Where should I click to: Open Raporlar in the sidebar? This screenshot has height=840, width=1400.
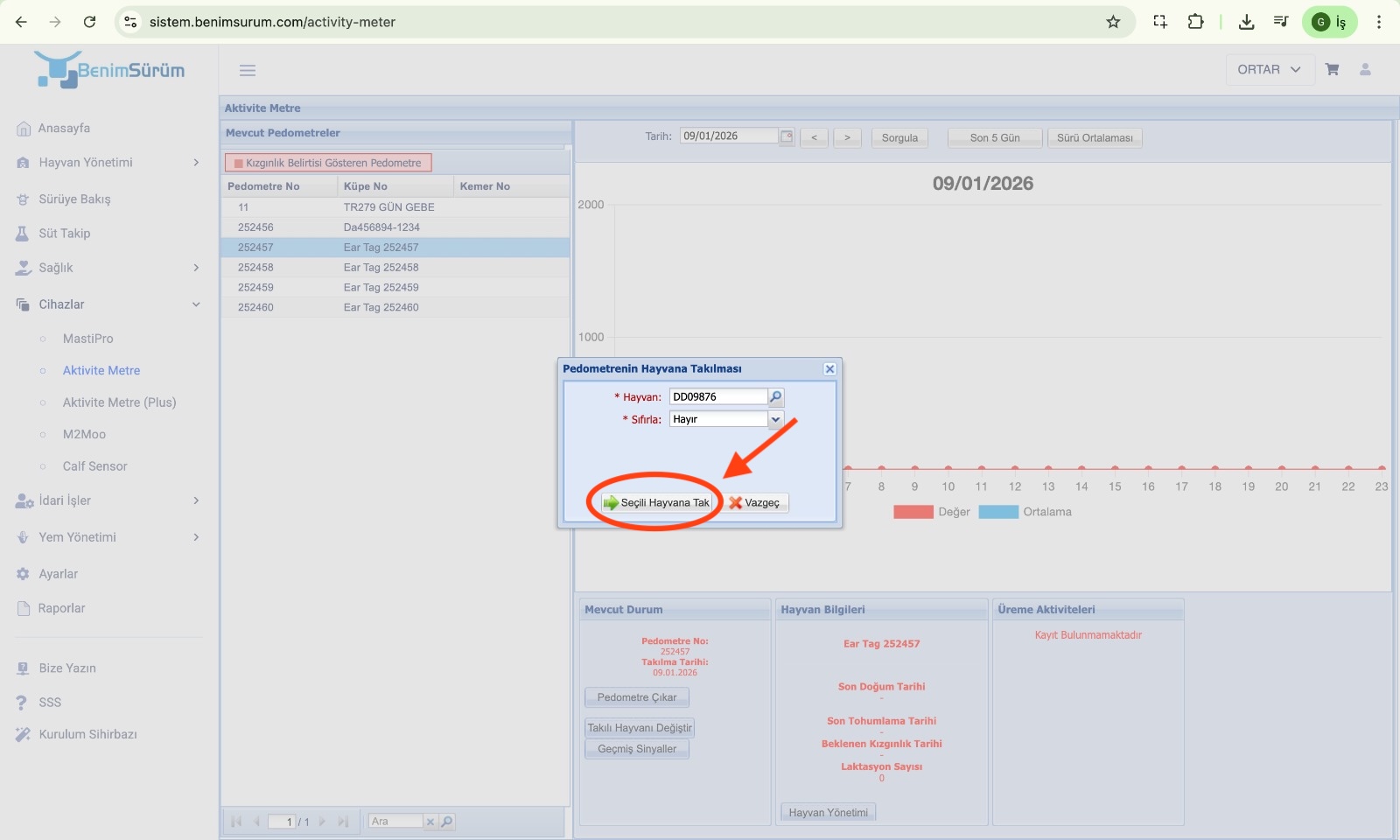(x=61, y=608)
